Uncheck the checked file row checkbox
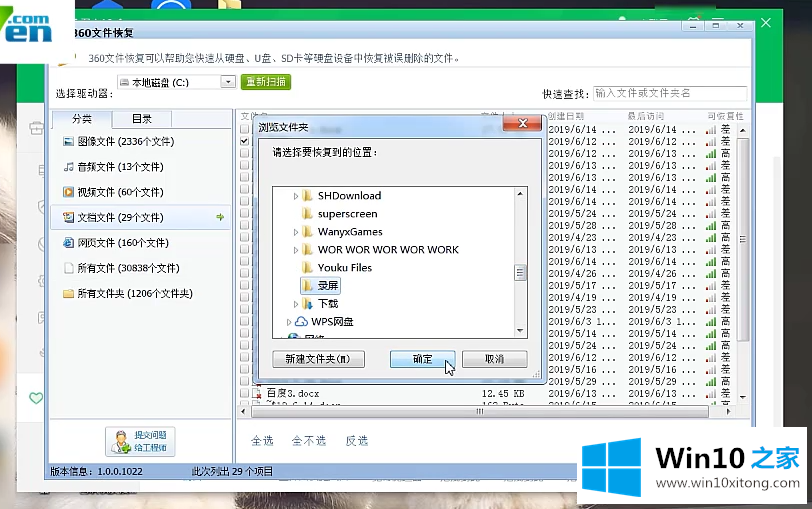This screenshot has height=509, width=812. 244,141
